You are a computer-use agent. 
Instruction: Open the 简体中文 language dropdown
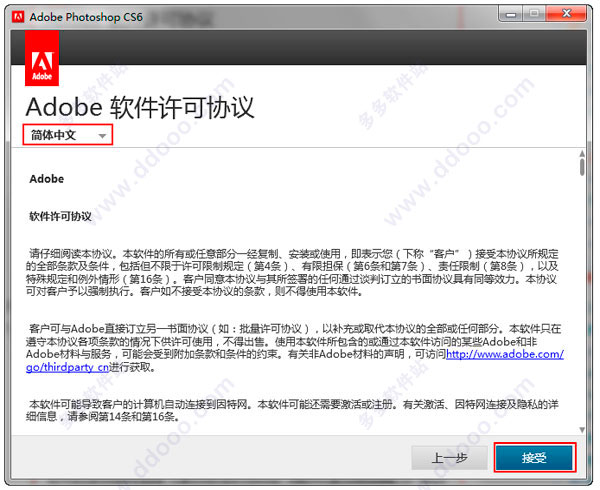tap(68, 135)
